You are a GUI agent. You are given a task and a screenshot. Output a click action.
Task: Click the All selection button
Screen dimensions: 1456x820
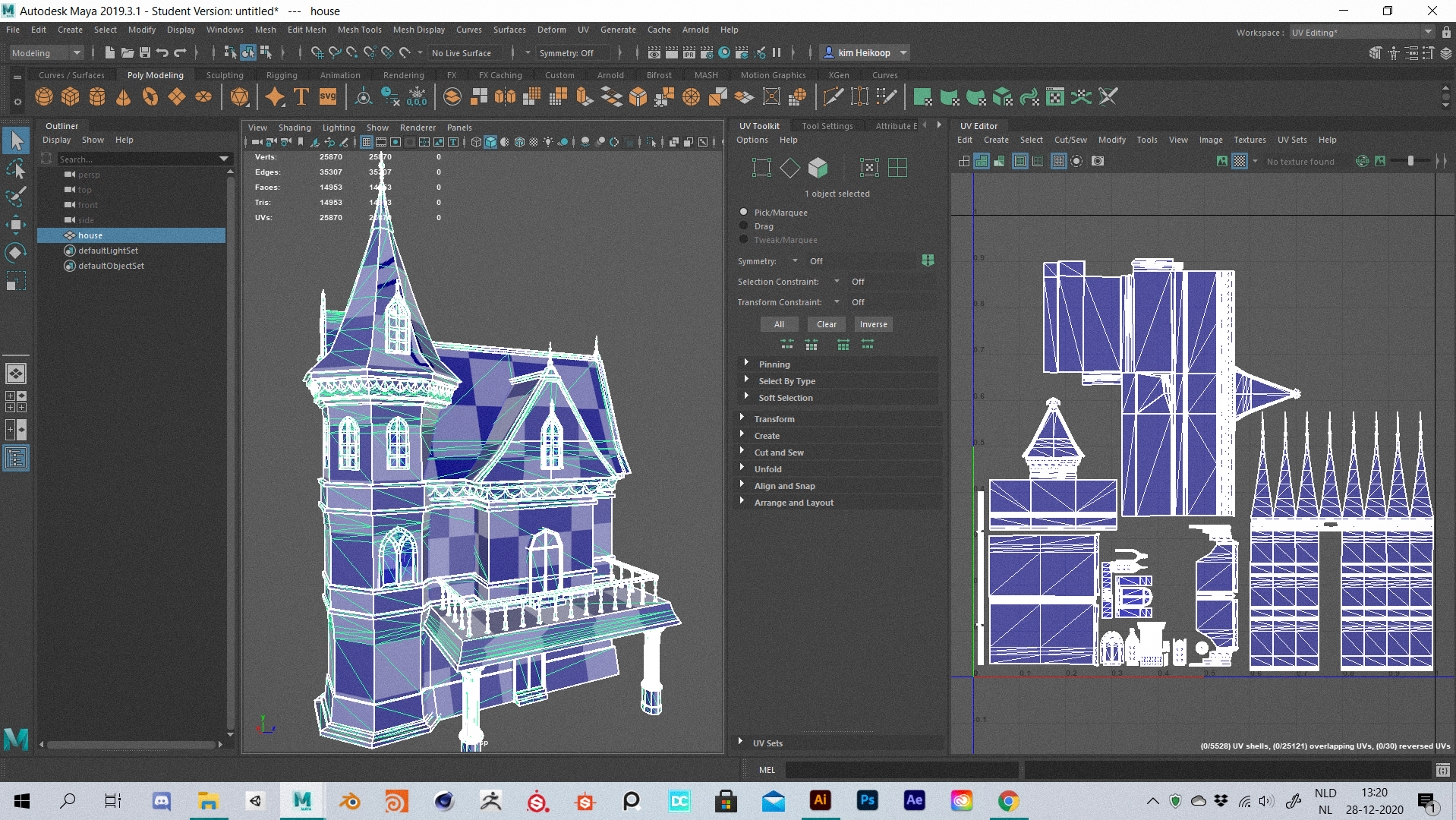point(779,324)
